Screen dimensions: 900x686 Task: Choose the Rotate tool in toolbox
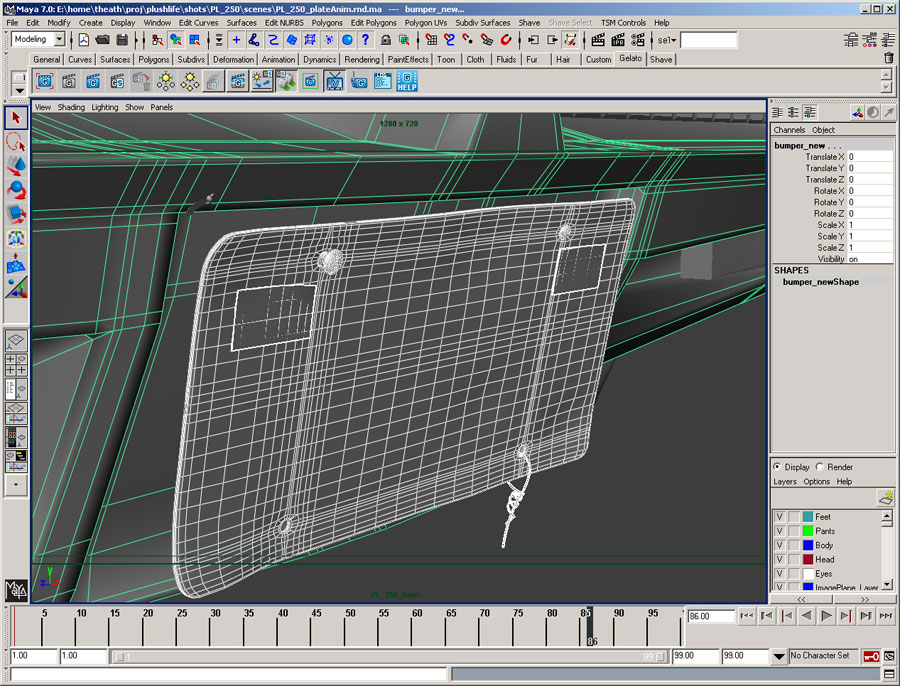point(16,189)
